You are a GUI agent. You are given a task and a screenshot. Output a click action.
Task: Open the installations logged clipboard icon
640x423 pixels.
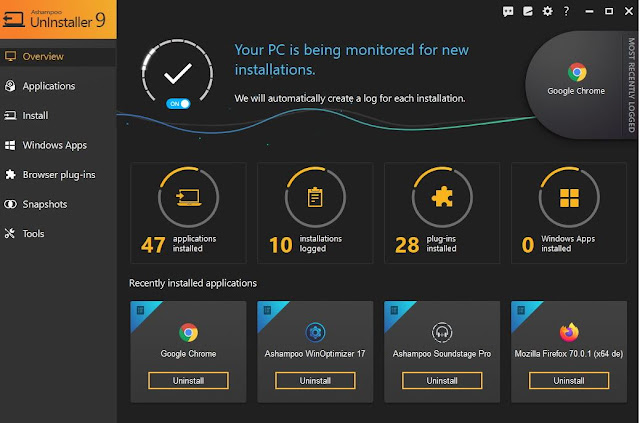coord(315,197)
